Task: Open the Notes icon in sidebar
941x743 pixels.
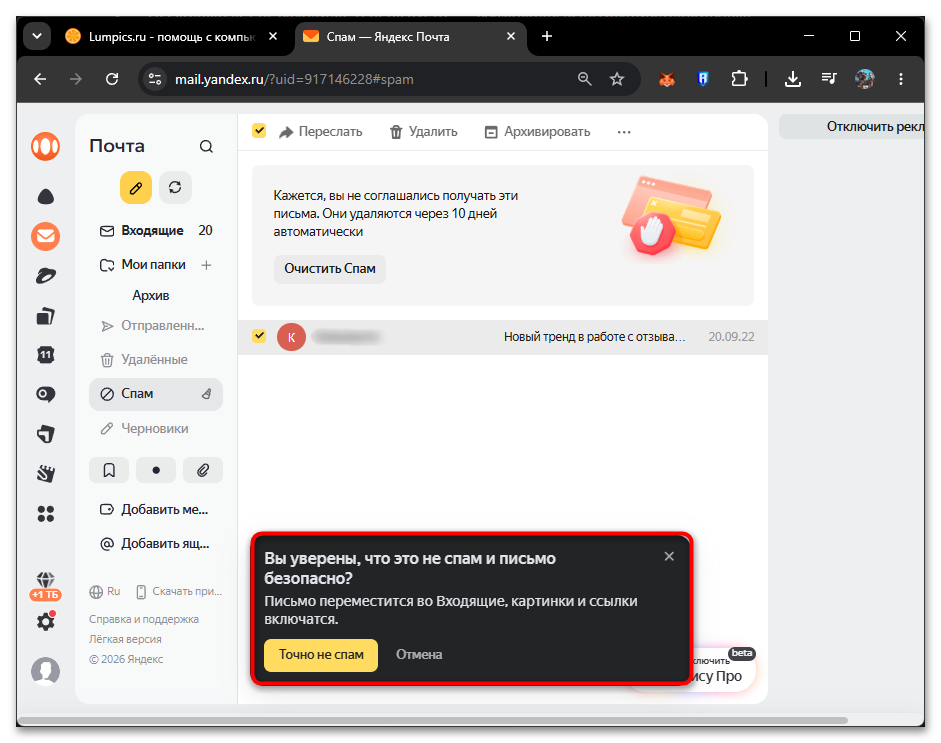Action: tap(46, 434)
